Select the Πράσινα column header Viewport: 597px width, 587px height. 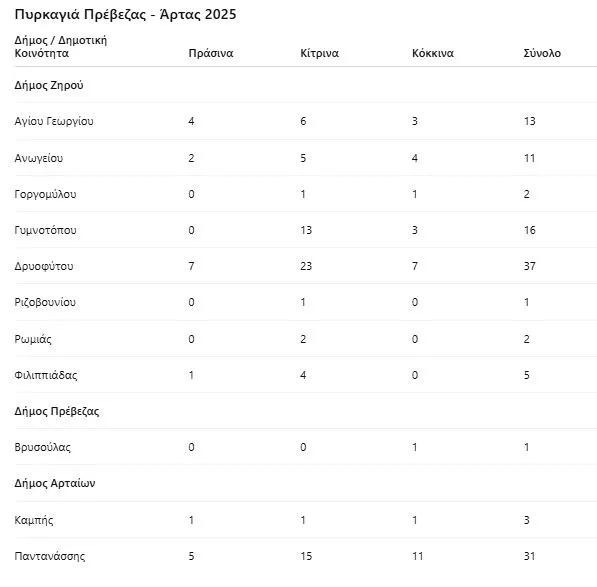[211, 53]
